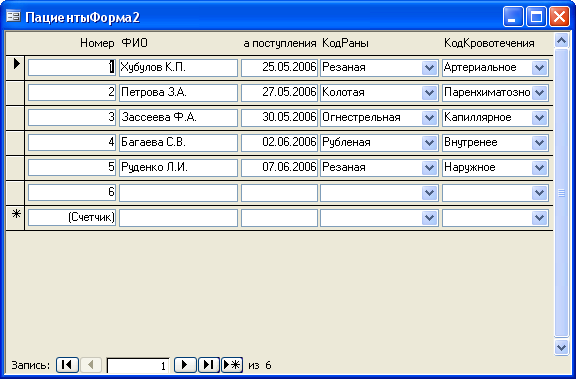Go to next record arrow button

coord(185,365)
